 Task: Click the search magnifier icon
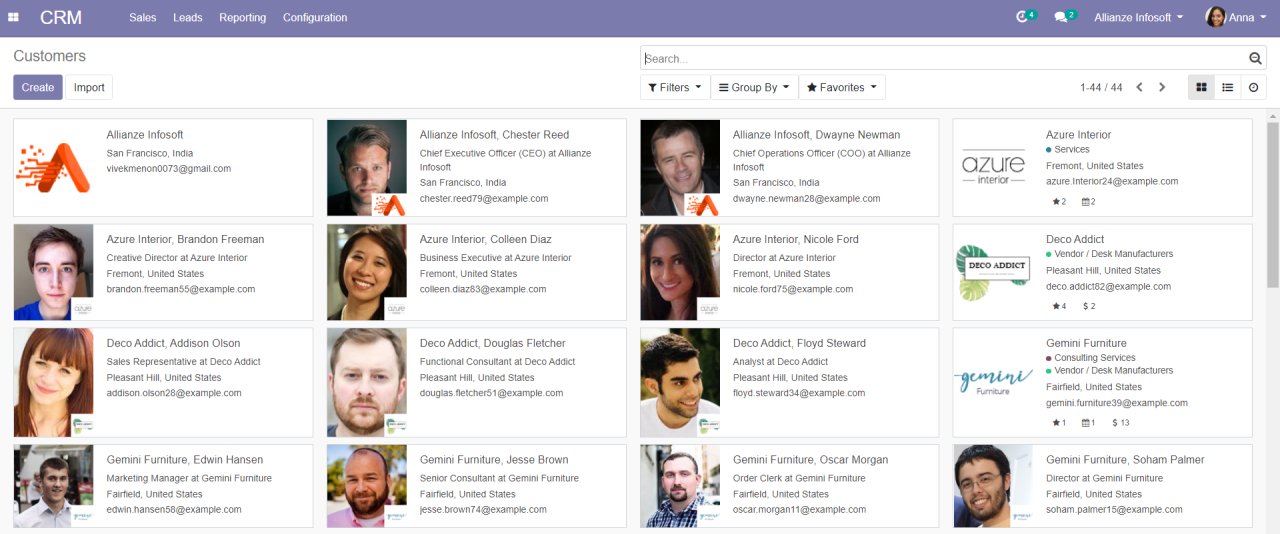pos(1256,59)
